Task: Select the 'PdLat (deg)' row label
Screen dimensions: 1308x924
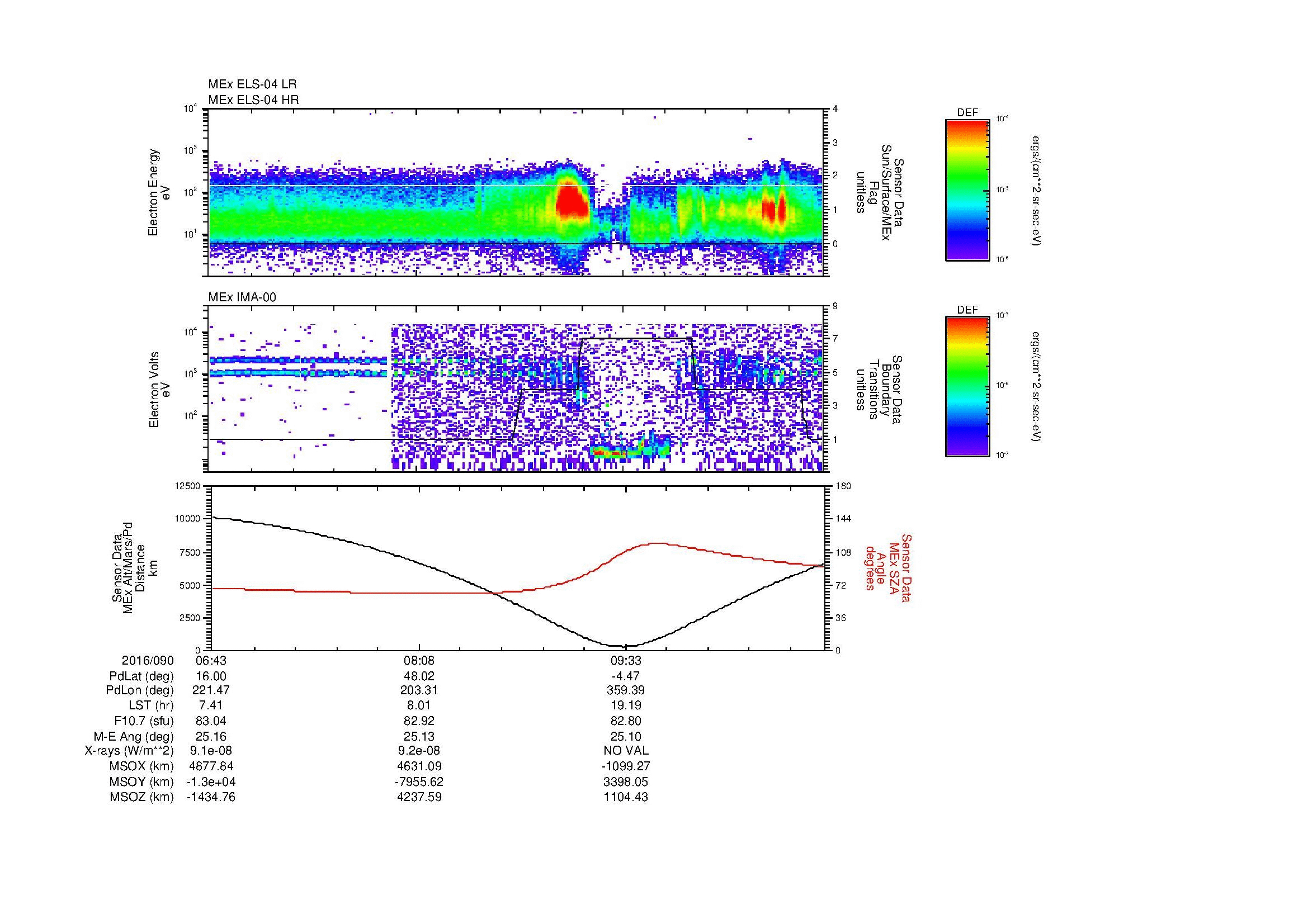Action: click(x=141, y=676)
